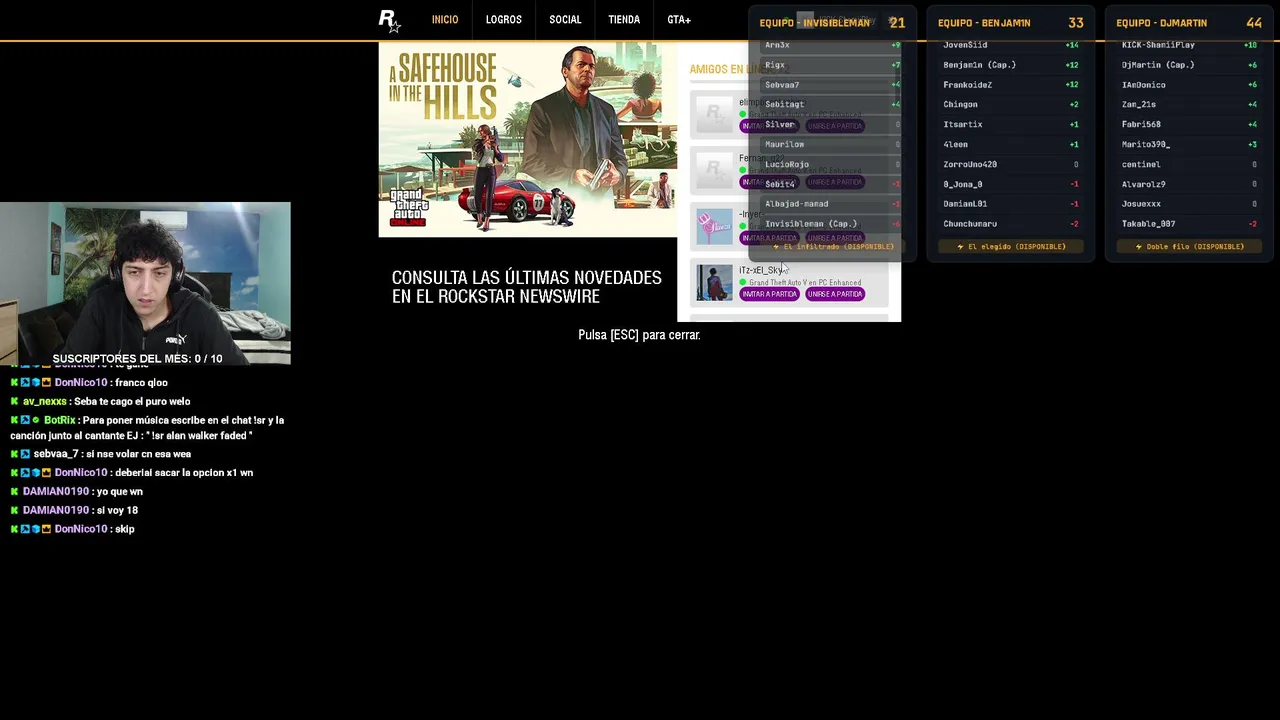
Task: Select player centinel row
Action: [x=1190, y=165]
